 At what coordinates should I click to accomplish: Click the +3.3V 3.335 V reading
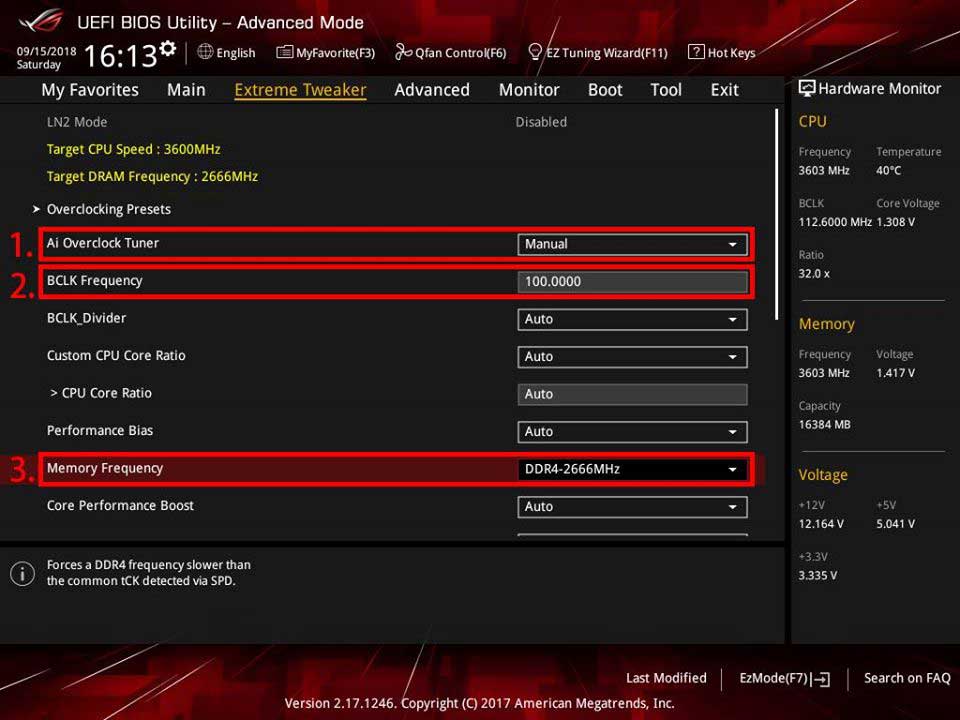point(818,576)
